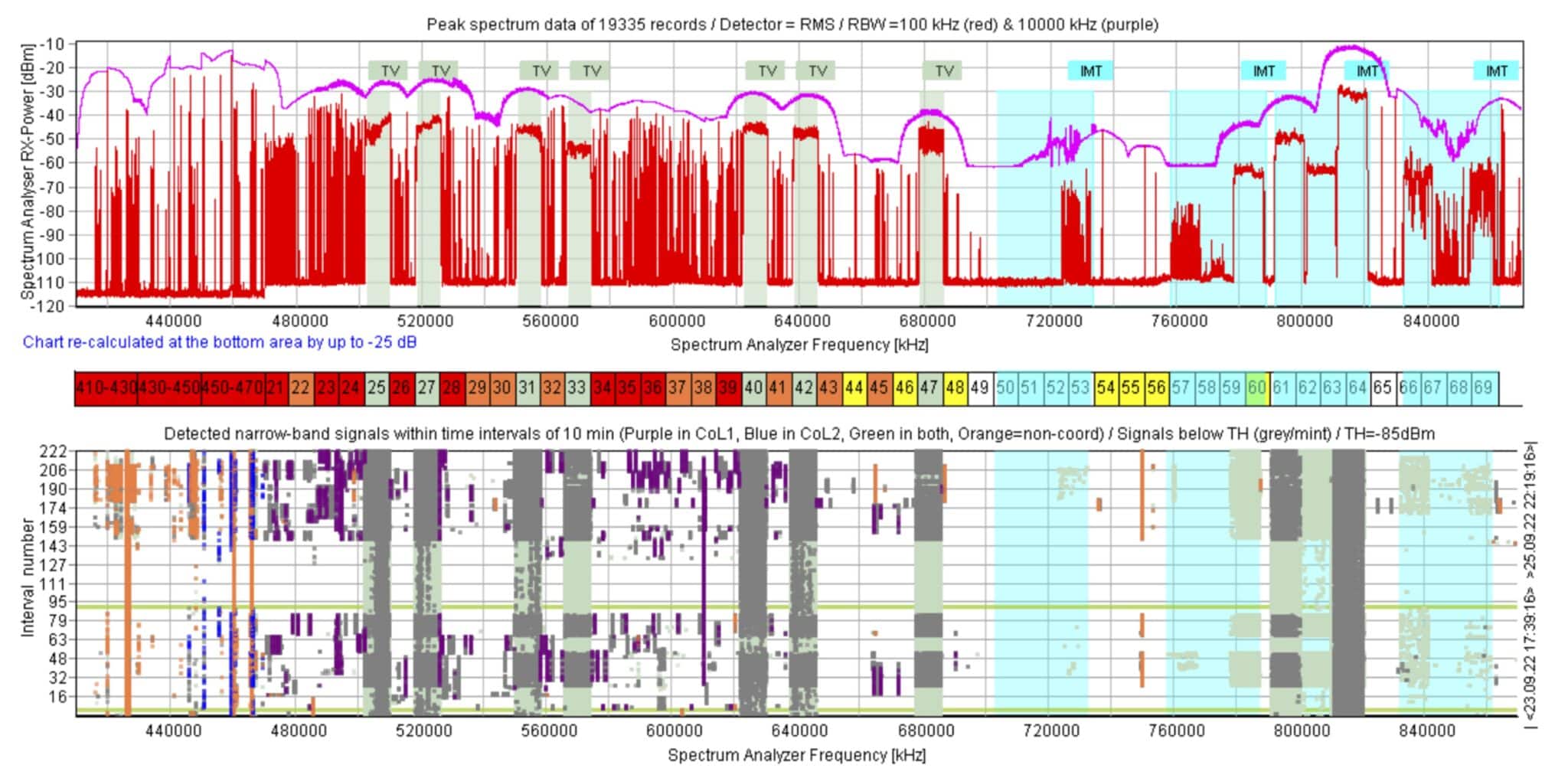Click yellow channel 56 cell
Screen dimensions: 1568x778
tap(1155, 387)
